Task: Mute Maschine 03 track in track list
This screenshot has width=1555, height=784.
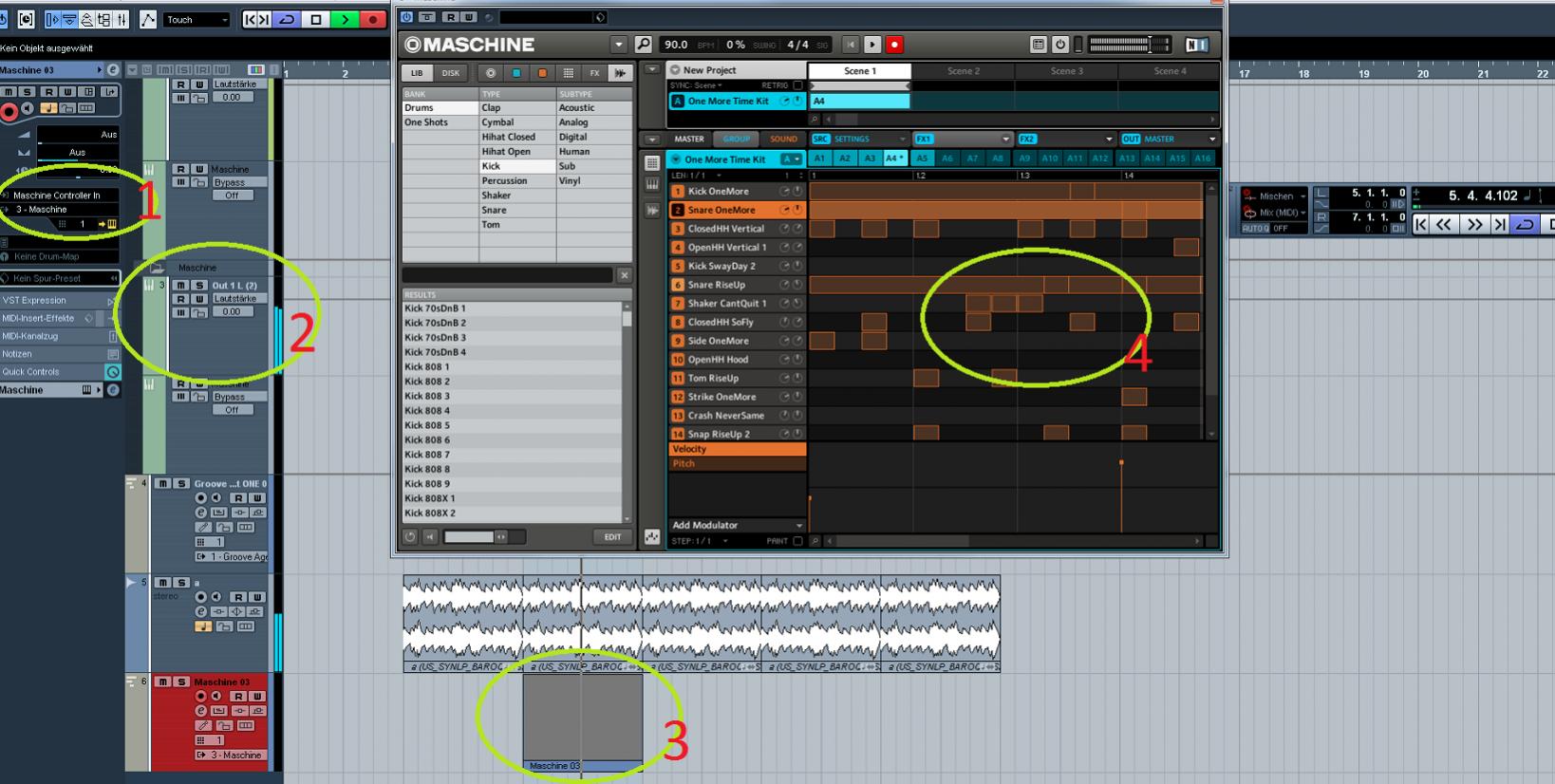Action: point(163,681)
